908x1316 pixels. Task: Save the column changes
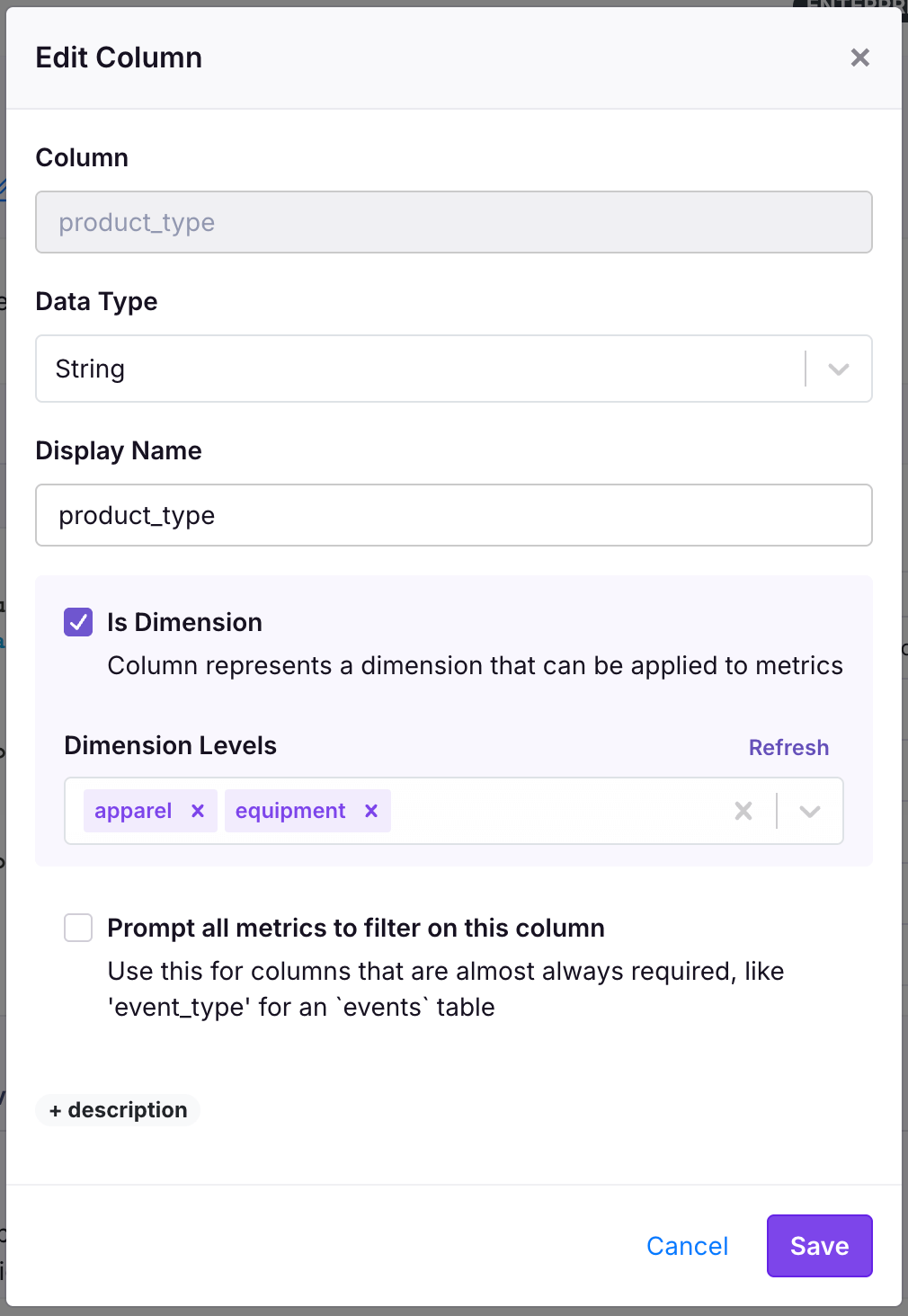tap(819, 1246)
